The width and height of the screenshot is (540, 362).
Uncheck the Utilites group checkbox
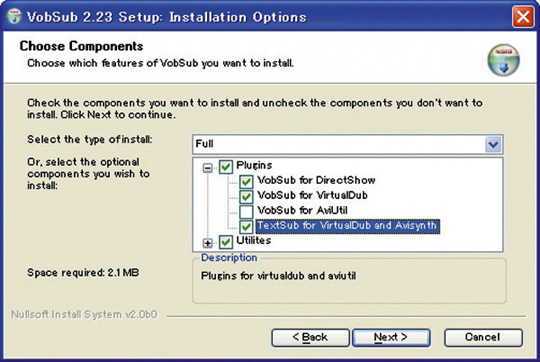[x=226, y=242]
